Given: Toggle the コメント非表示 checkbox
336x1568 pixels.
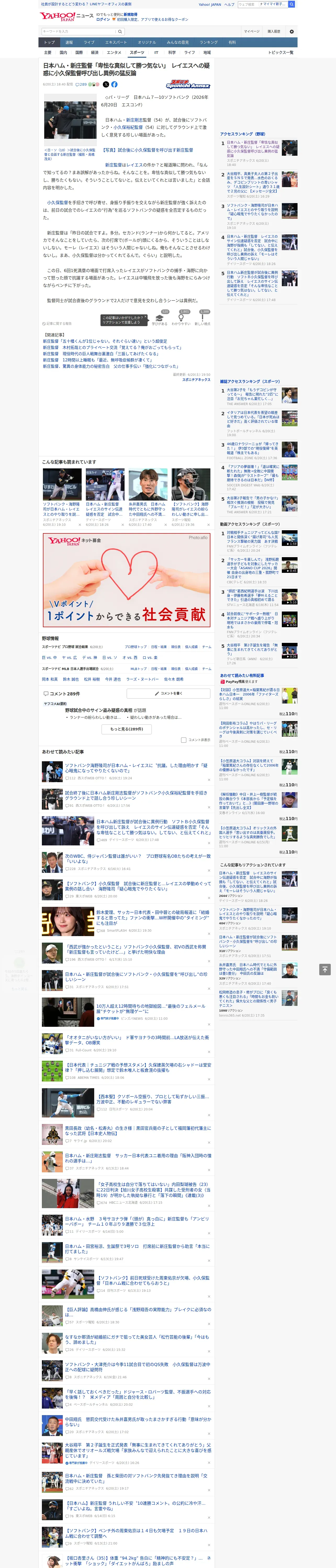Looking at the screenshot, I should [x=183, y=740].
